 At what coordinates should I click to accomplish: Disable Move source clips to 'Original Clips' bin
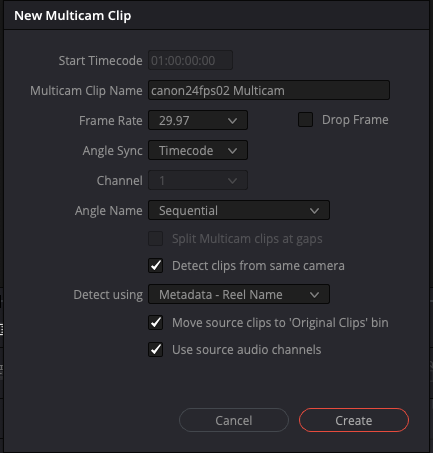click(156, 323)
